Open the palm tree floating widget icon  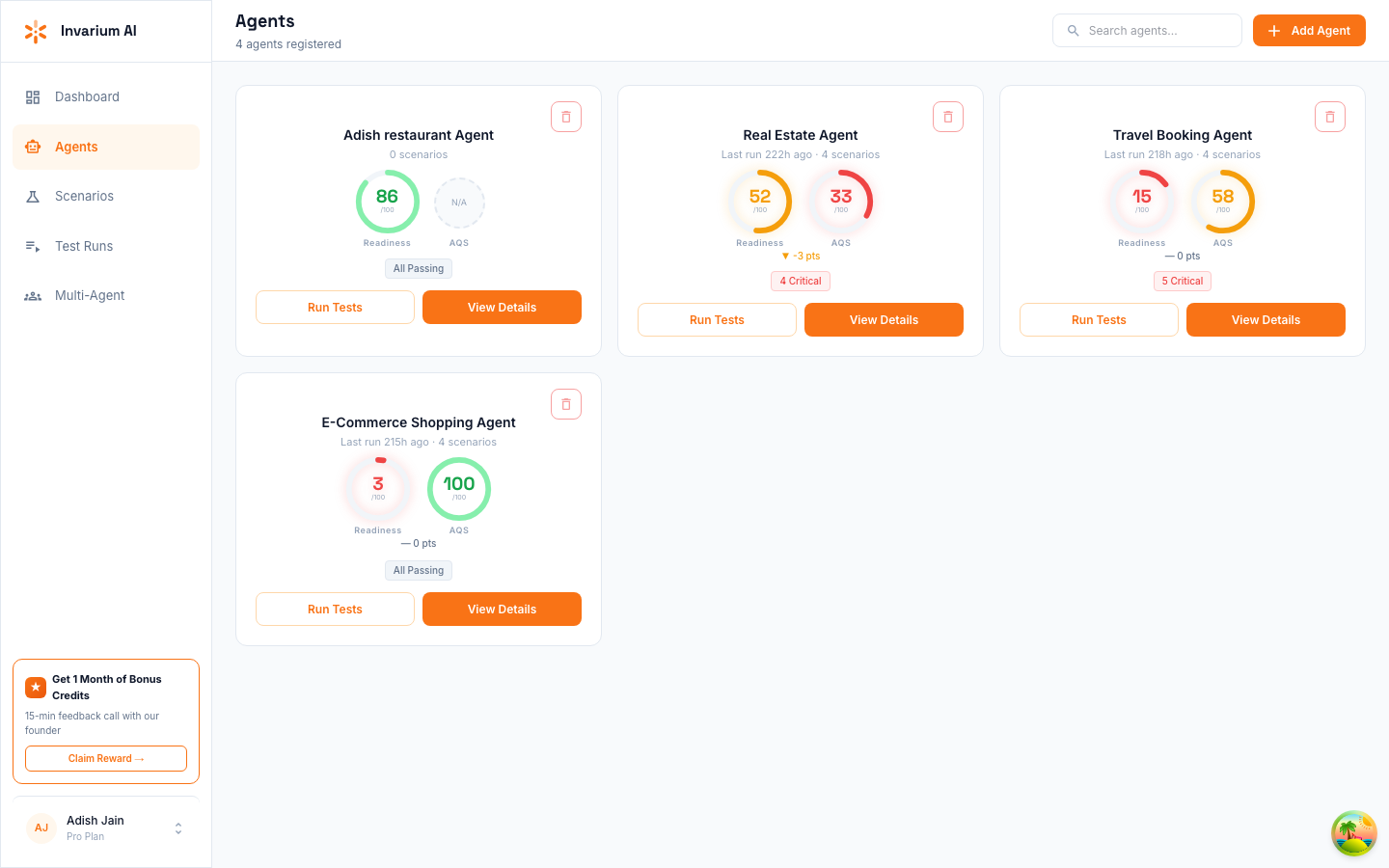click(x=1353, y=833)
